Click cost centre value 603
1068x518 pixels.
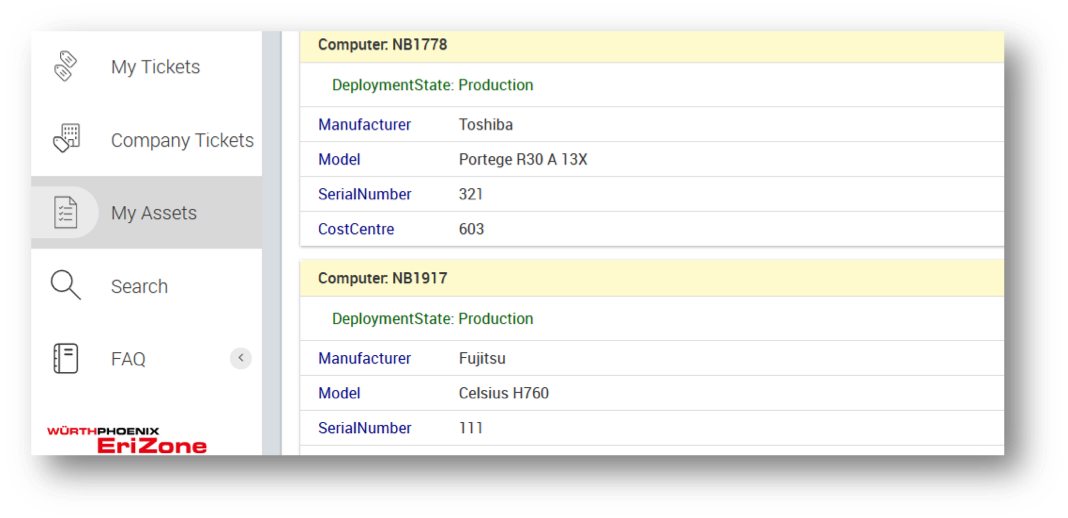pyautogui.click(x=471, y=229)
